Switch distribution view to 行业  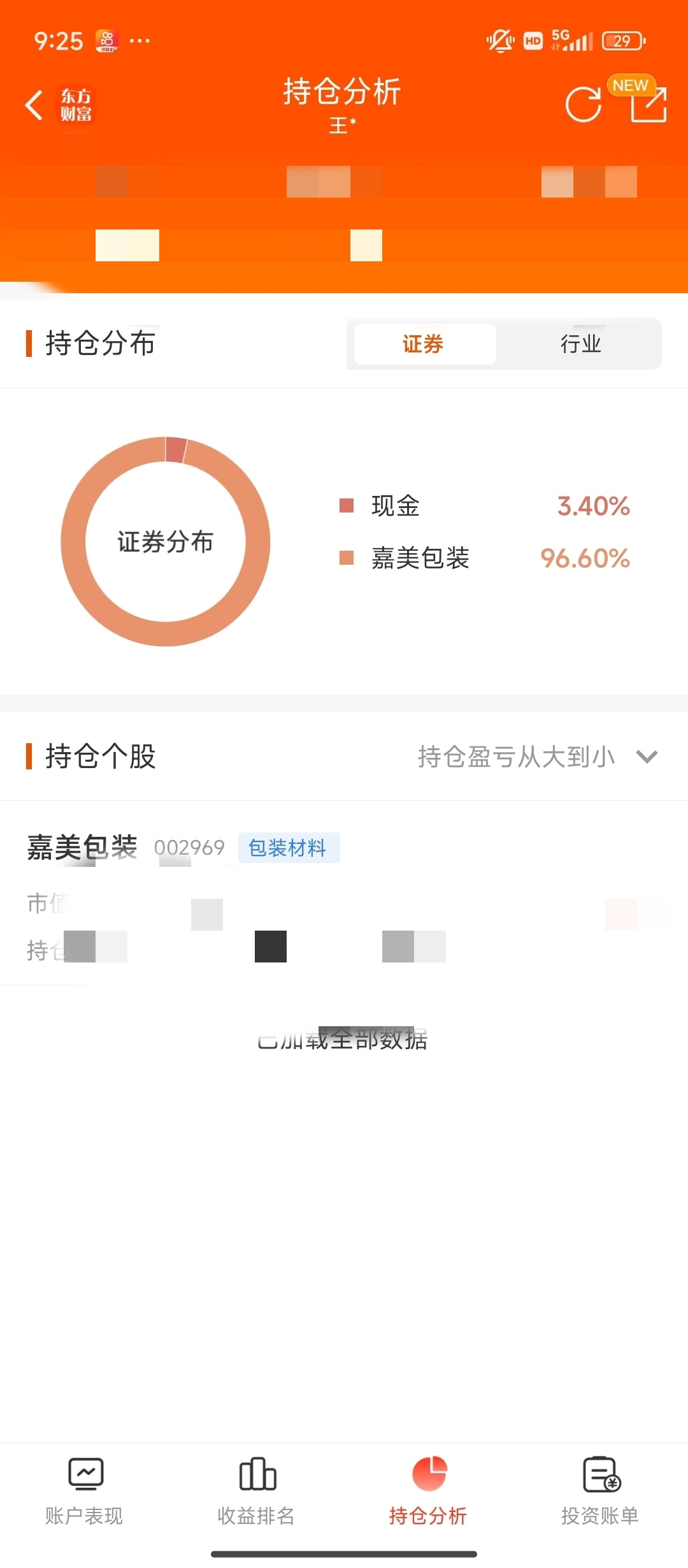click(580, 344)
